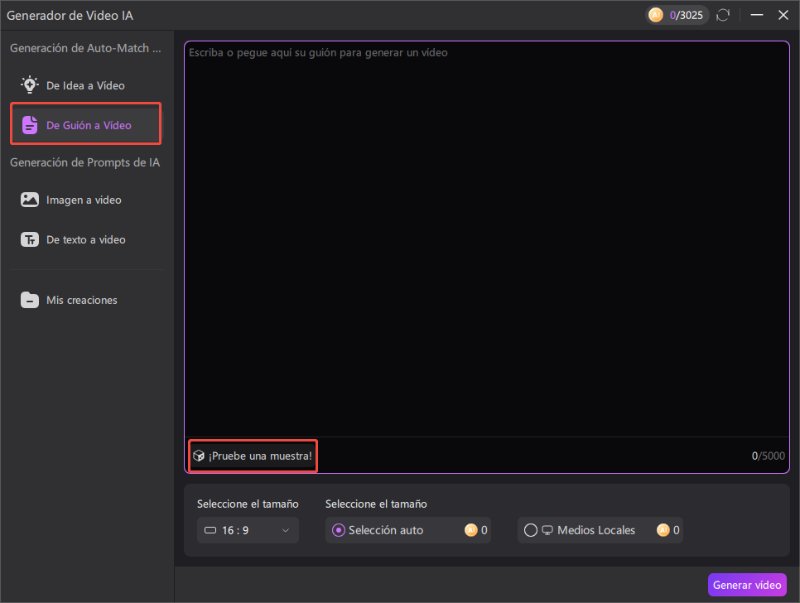Open De Guión a Video section
The height and width of the screenshot is (603, 800).
(85, 124)
